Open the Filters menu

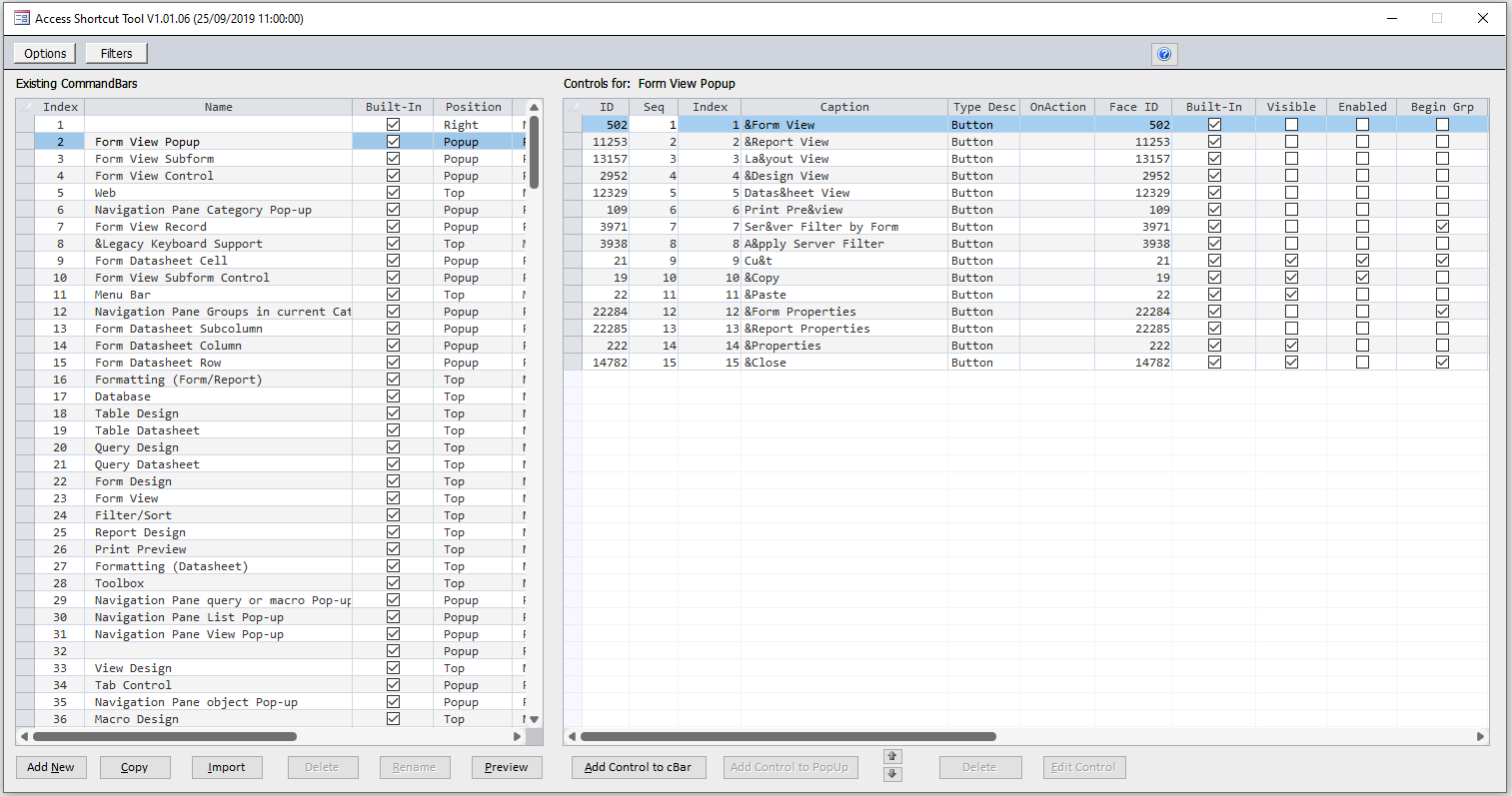(x=116, y=54)
